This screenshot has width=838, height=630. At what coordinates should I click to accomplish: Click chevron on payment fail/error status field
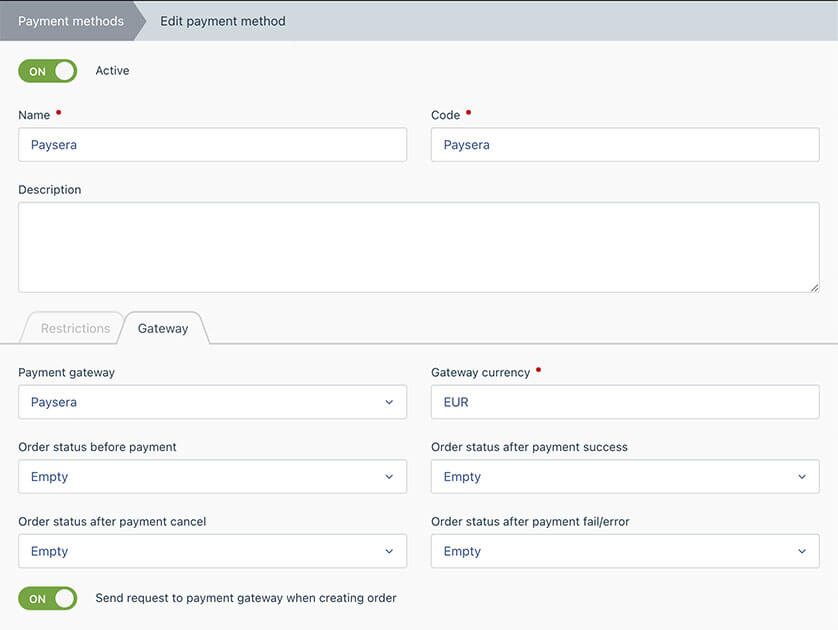tap(802, 551)
